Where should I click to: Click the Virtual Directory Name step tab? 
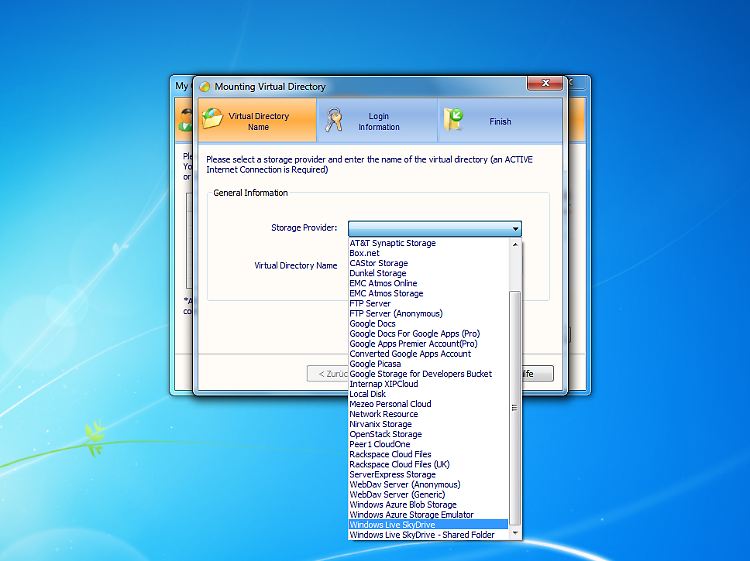pyautogui.click(x=257, y=122)
